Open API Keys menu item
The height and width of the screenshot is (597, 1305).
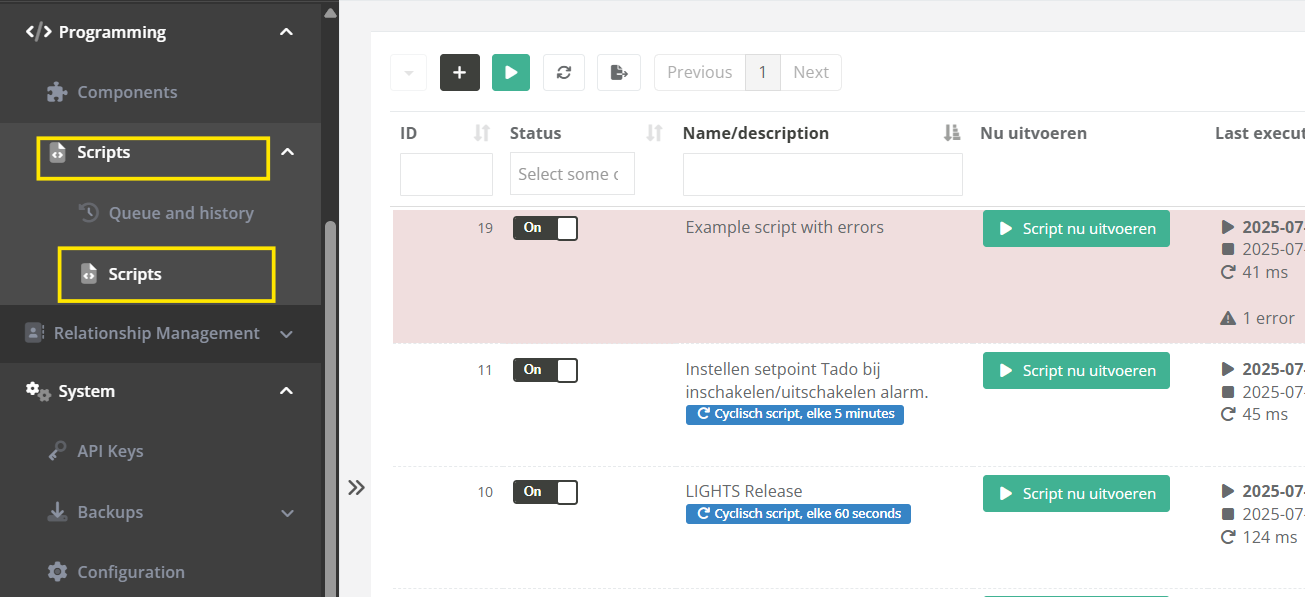point(110,451)
